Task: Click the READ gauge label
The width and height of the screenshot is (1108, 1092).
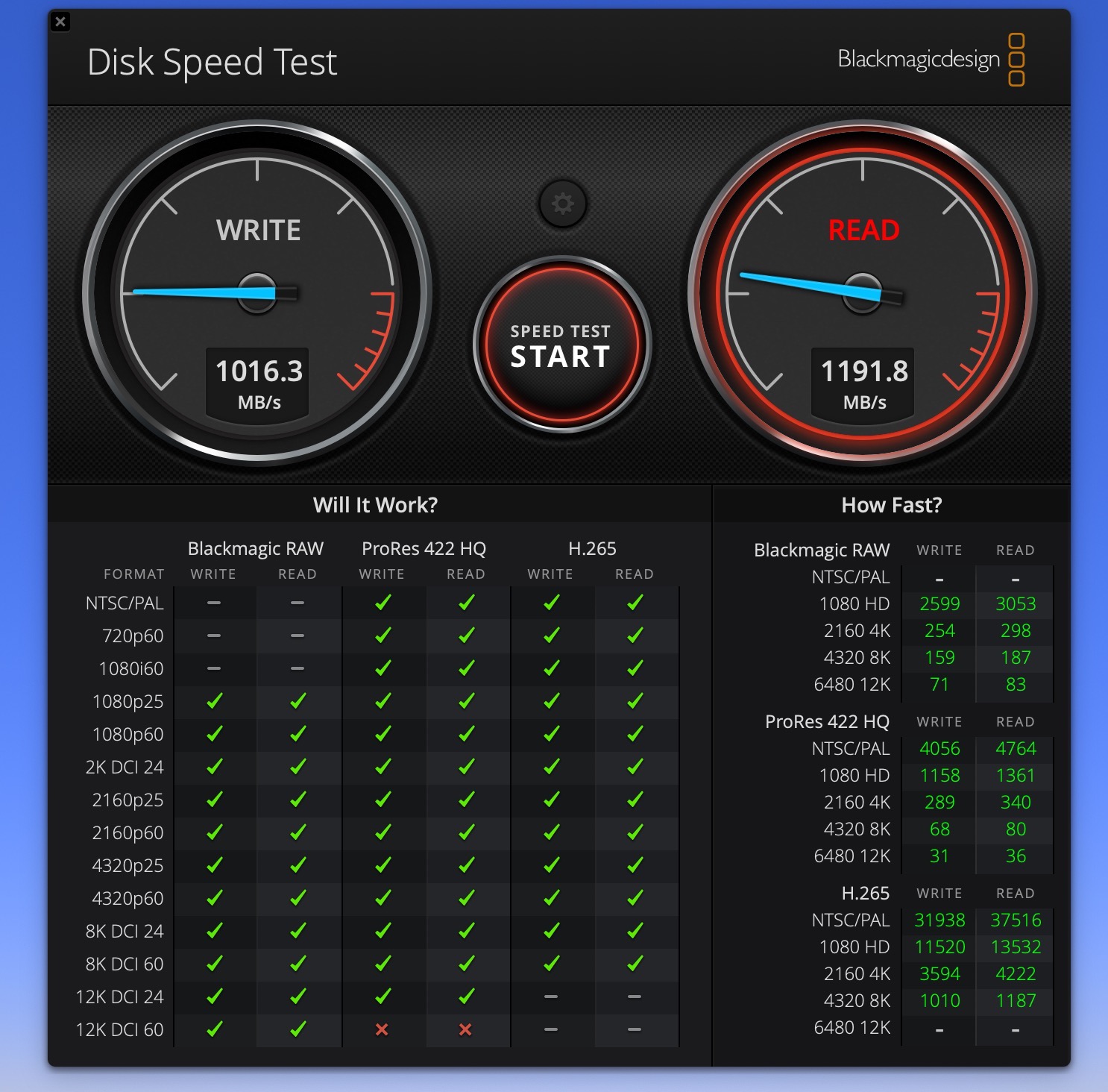Action: pos(864,230)
